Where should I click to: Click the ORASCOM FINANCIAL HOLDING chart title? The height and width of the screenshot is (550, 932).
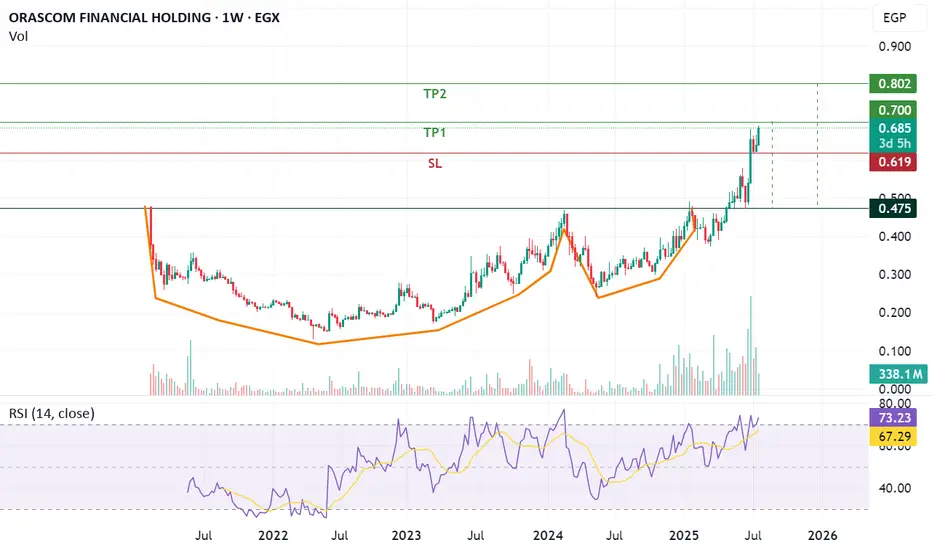144,17
